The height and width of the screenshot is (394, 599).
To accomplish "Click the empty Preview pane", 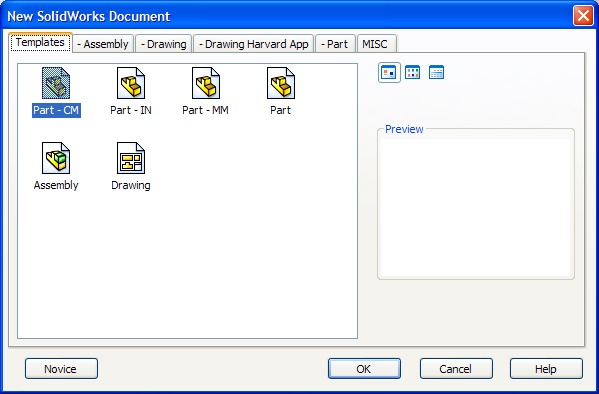I will 476,208.
